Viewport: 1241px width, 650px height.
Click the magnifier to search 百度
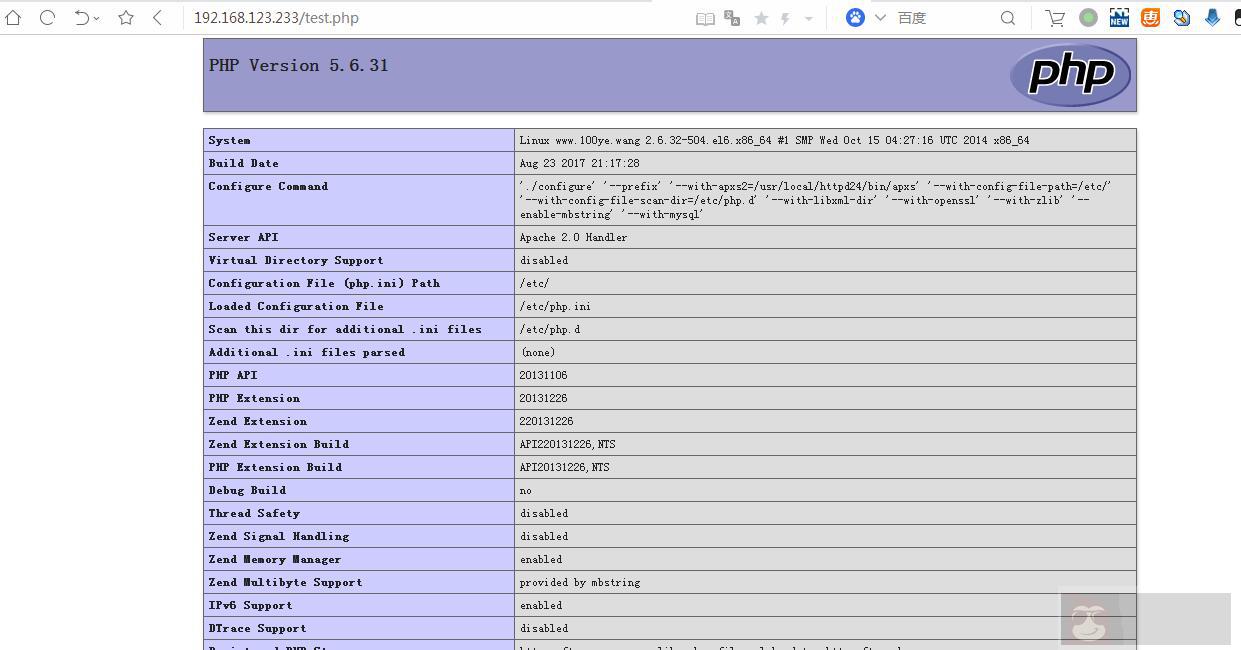pyautogui.click(x=1007, y=17)
